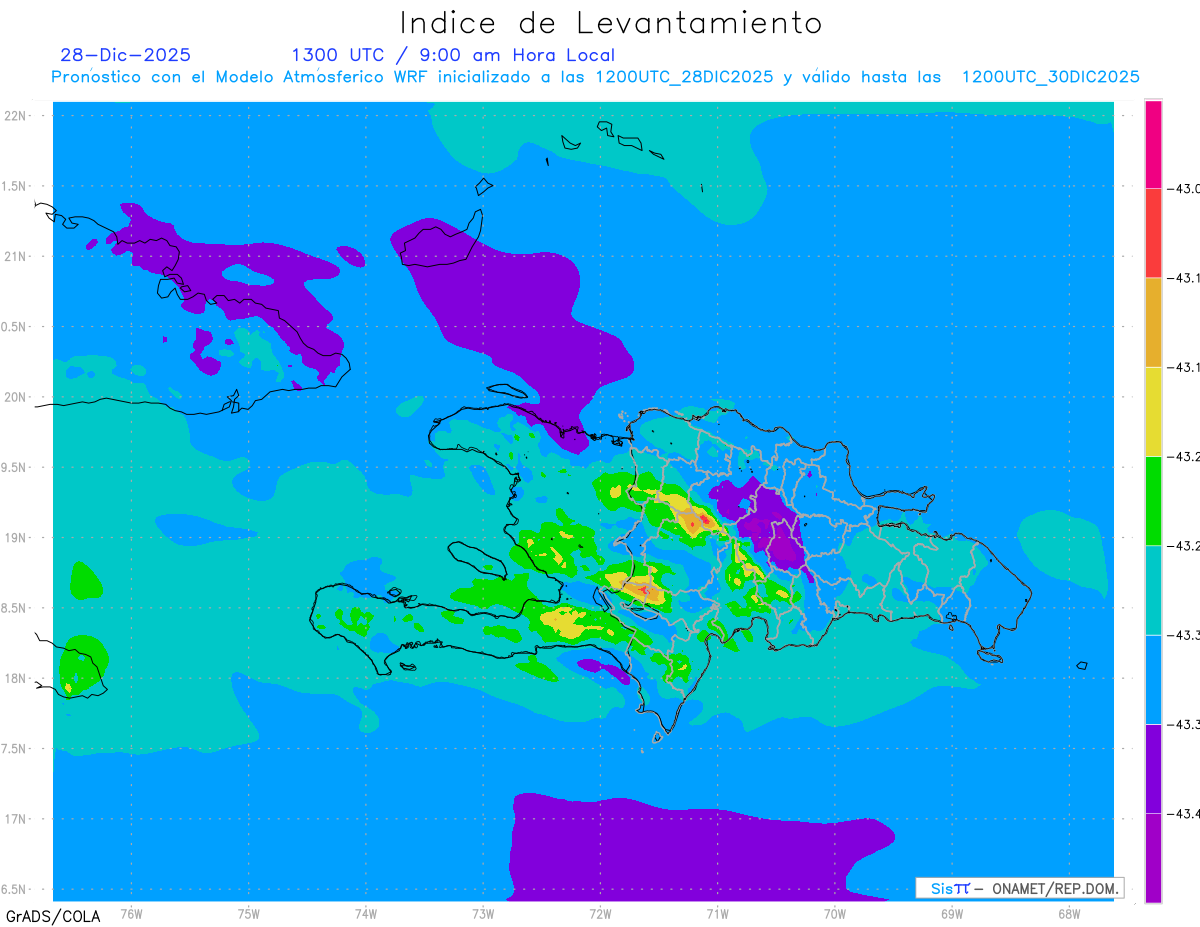This screenshot has height=927, width=1200.
Task: Click the '18N' latitude label
Action: 16,678
